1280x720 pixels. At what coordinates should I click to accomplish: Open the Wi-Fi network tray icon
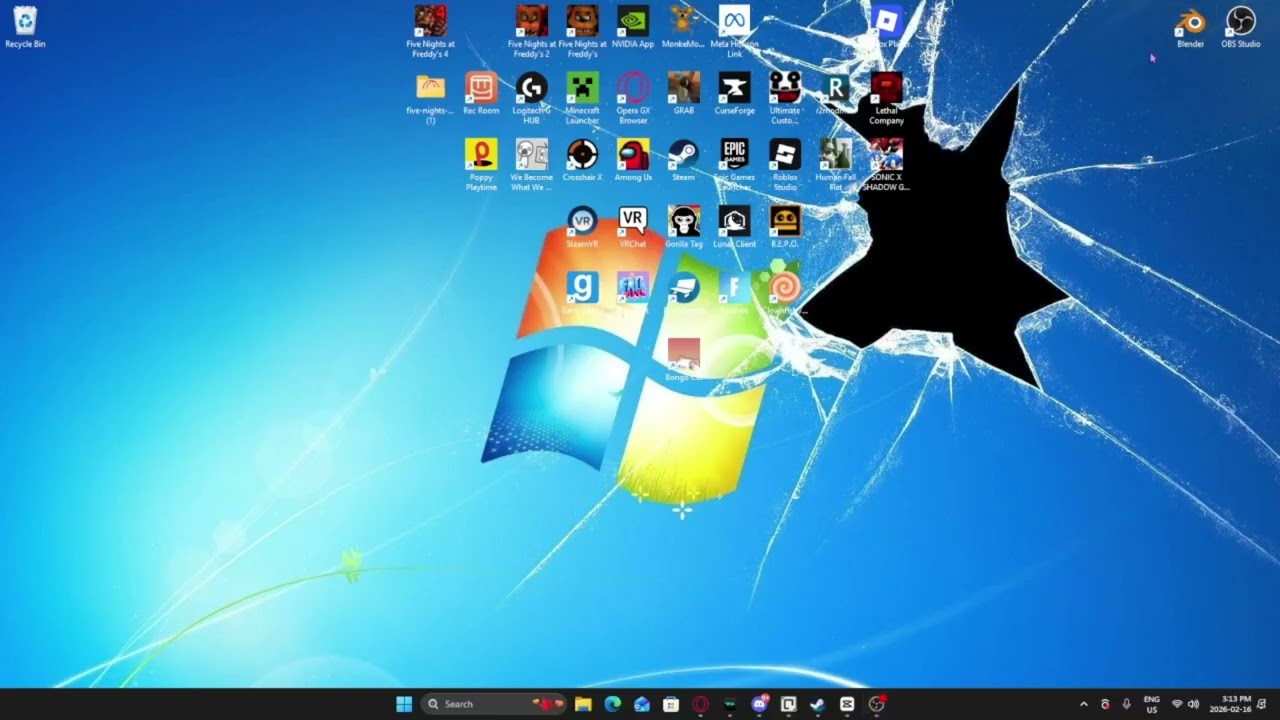[1177, 704]
